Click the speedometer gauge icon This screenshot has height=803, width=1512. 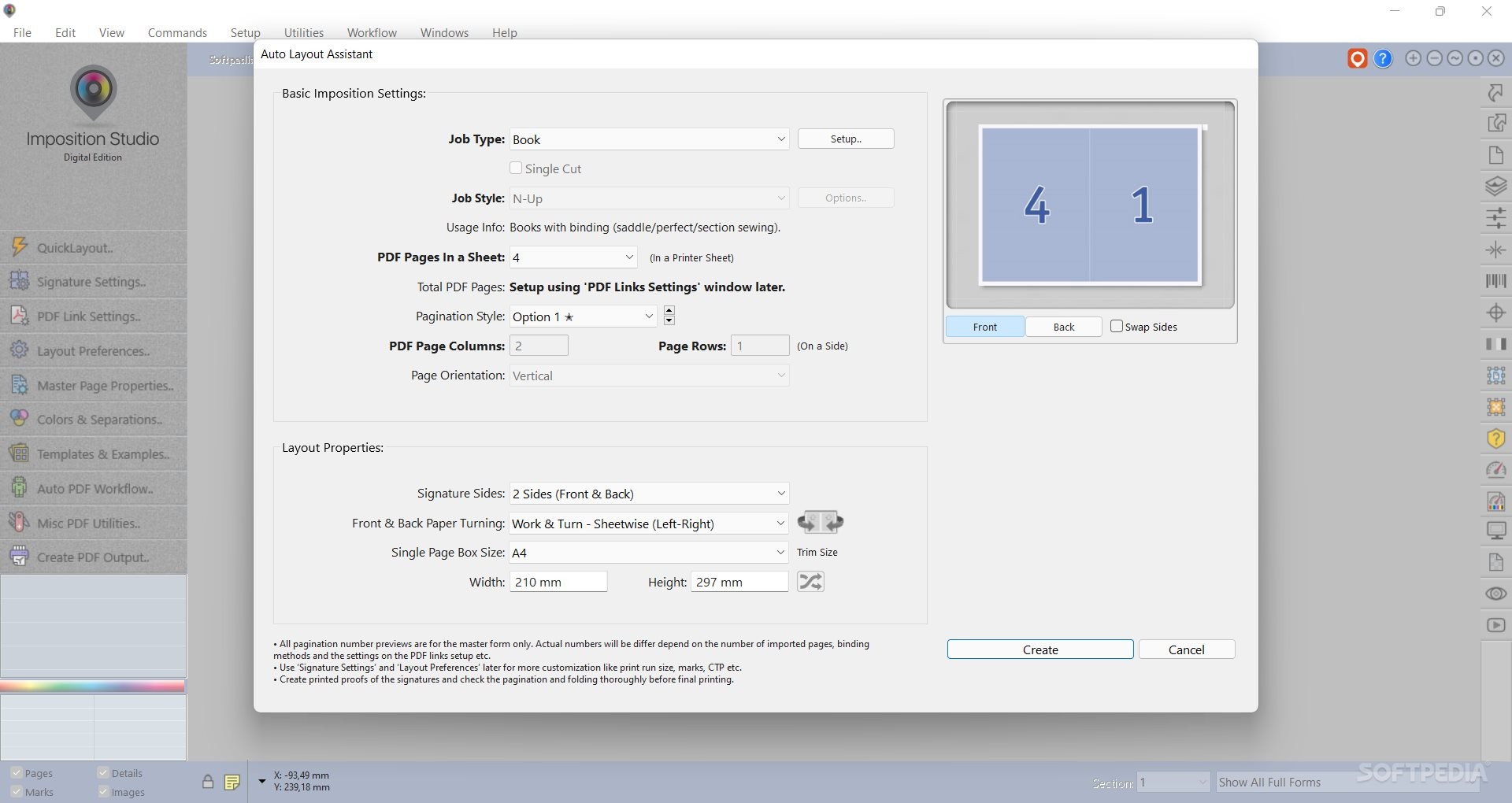(x=1495, y=470)
